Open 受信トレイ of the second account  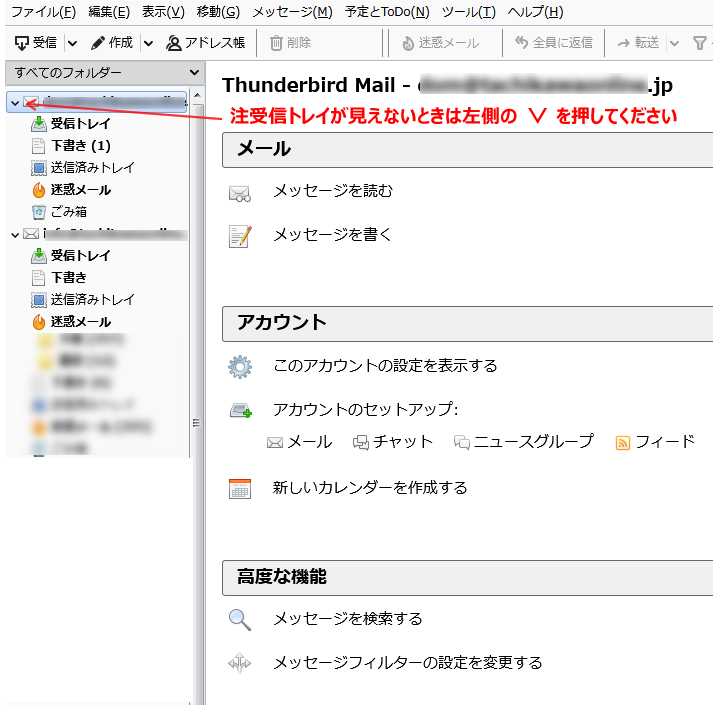71,255
